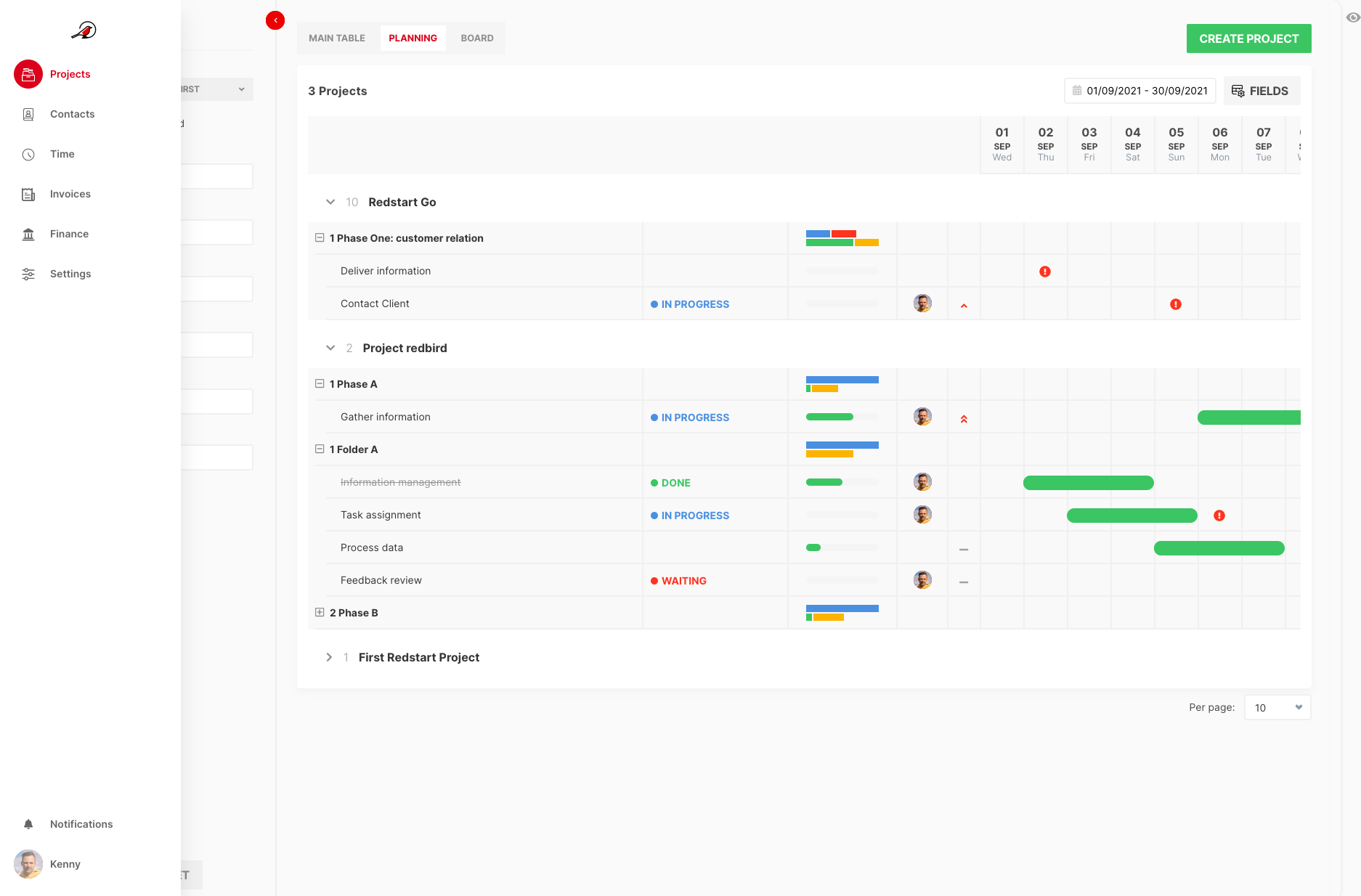Expand the Phase B group
Screen dimensions: 1361x896
tap(320, 612)
